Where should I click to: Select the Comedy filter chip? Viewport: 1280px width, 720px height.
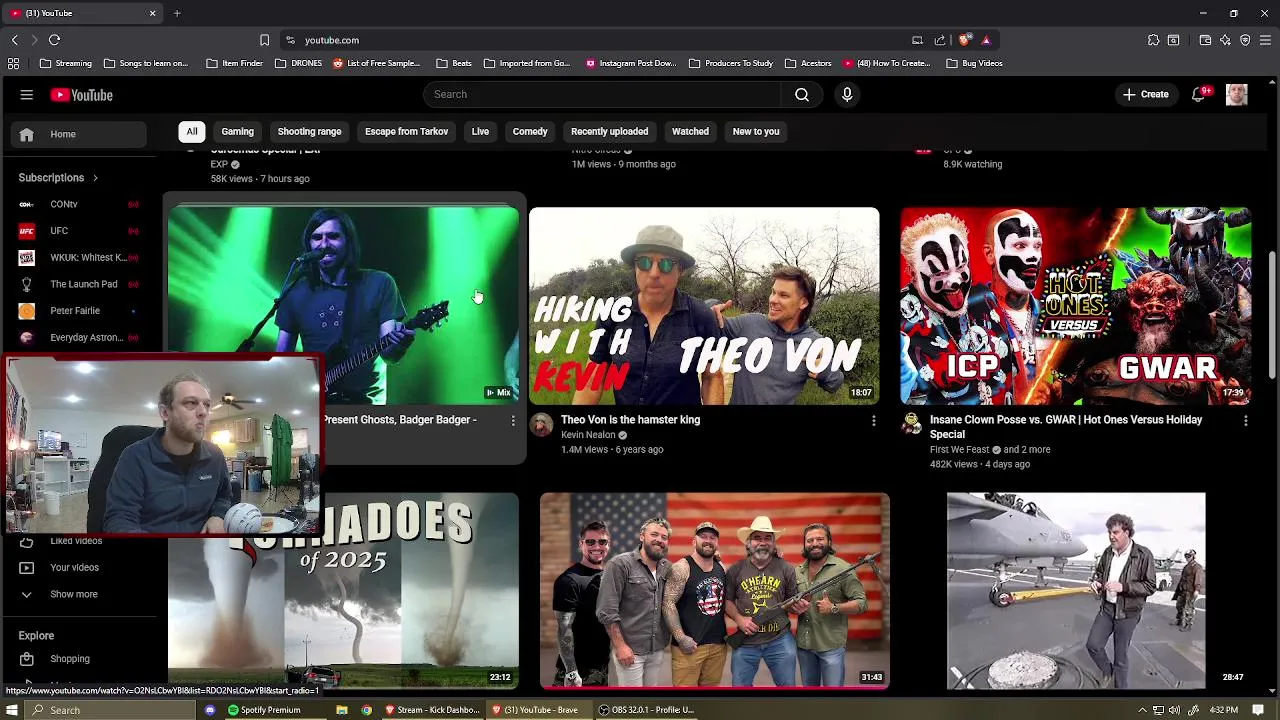(530, 131)
